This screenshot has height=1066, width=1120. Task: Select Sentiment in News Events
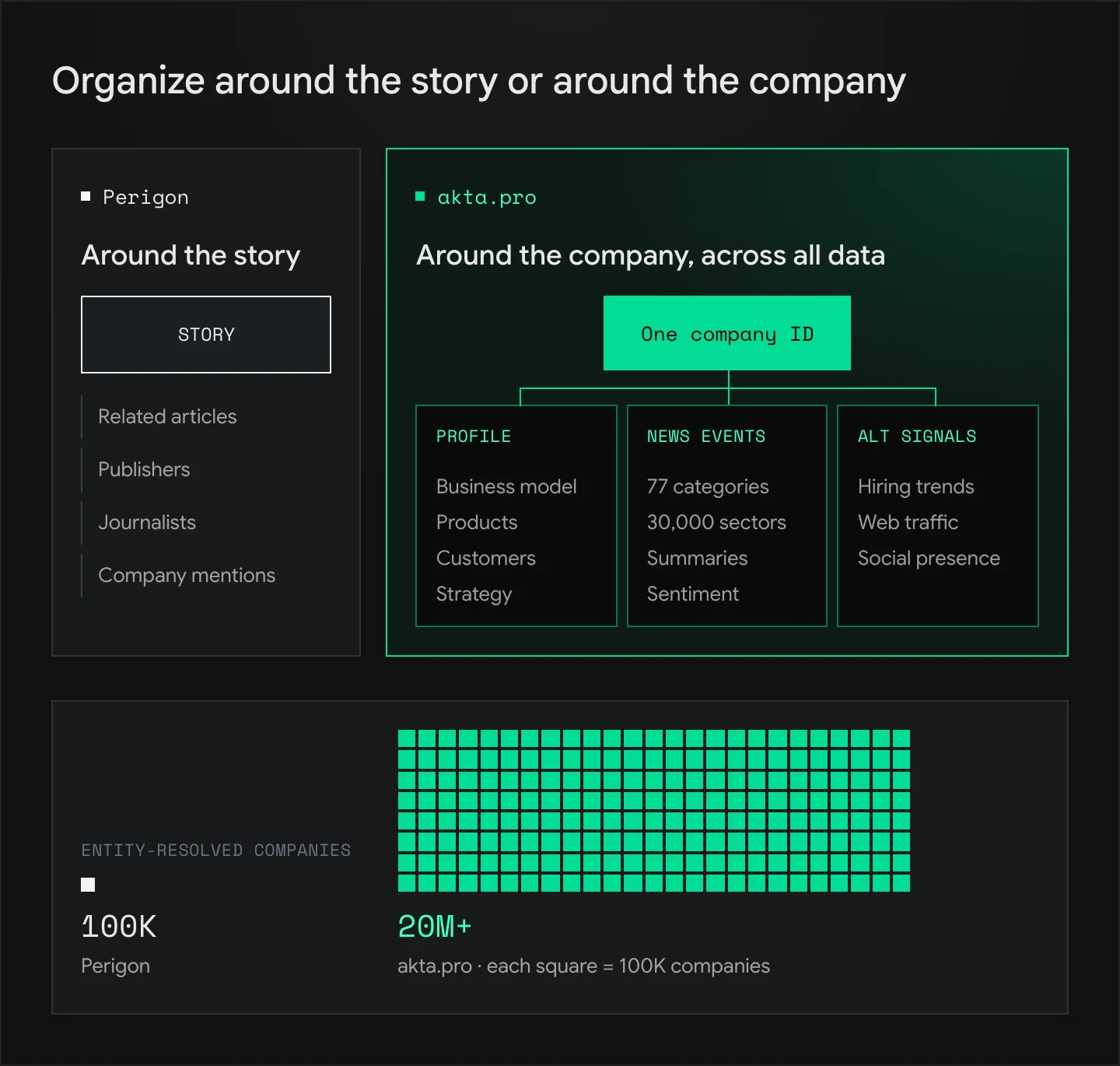pos(693,594)
